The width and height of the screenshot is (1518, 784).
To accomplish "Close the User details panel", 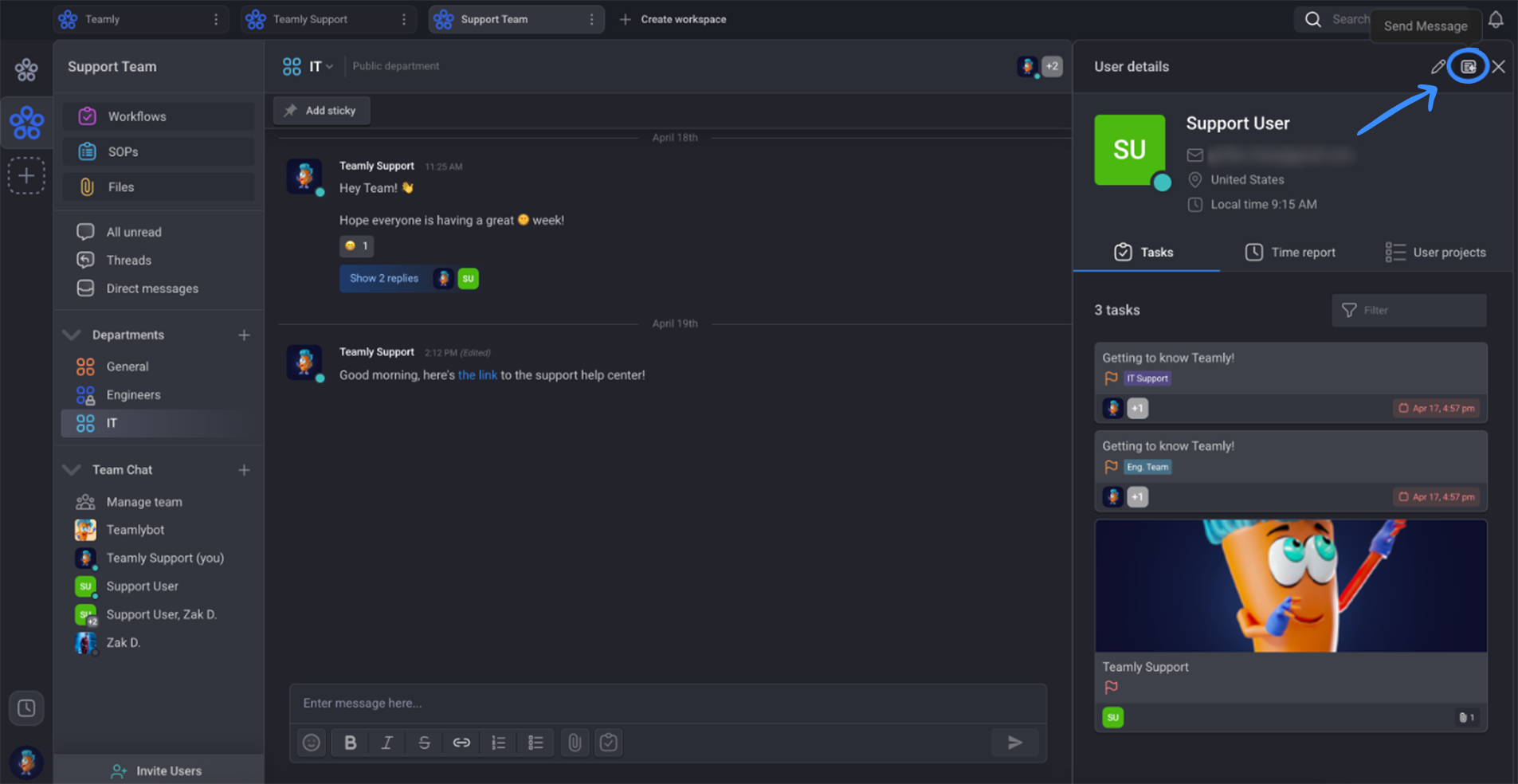I will click(1499, 67).
